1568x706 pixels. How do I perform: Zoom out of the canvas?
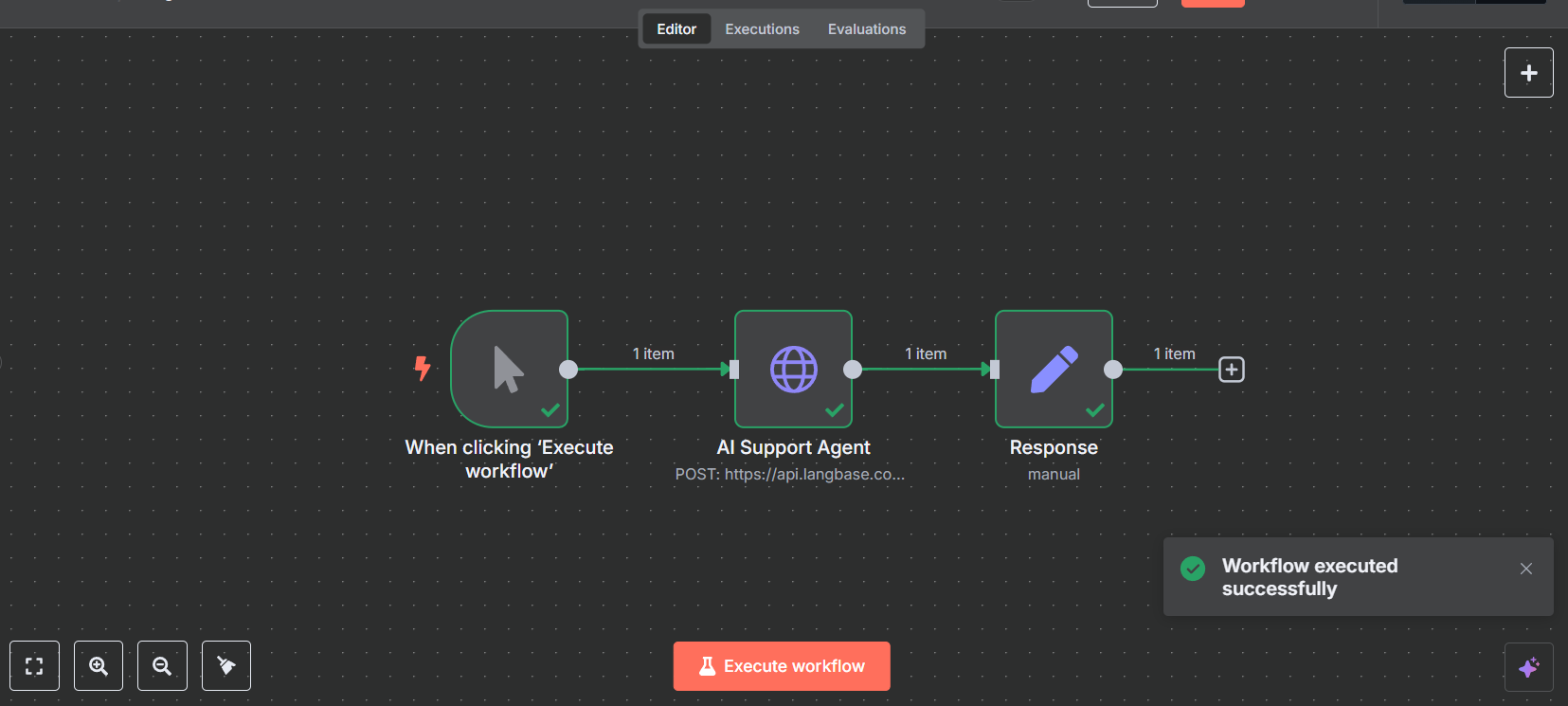(x=162, y=665)
